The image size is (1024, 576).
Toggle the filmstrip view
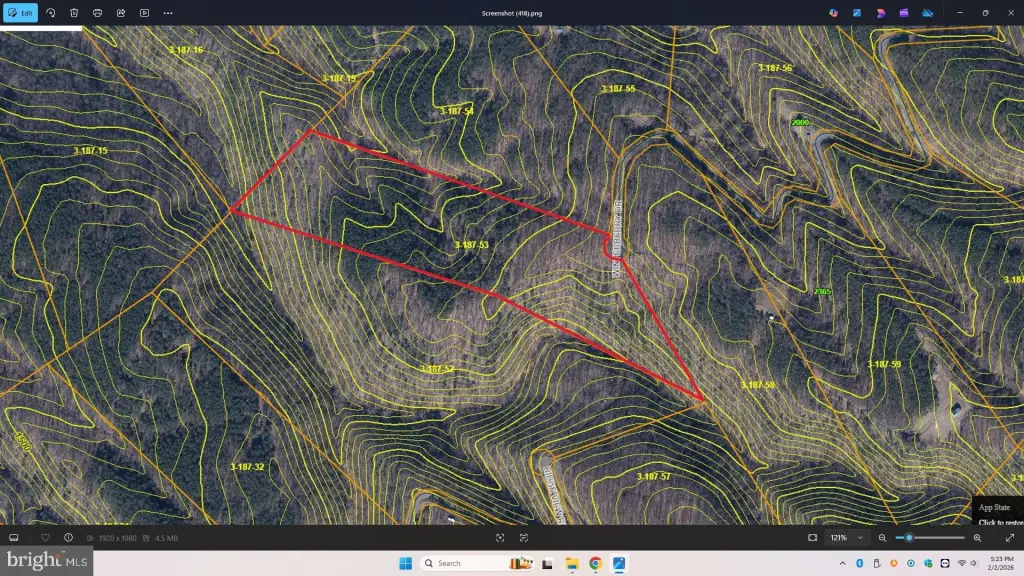point(14,537)
